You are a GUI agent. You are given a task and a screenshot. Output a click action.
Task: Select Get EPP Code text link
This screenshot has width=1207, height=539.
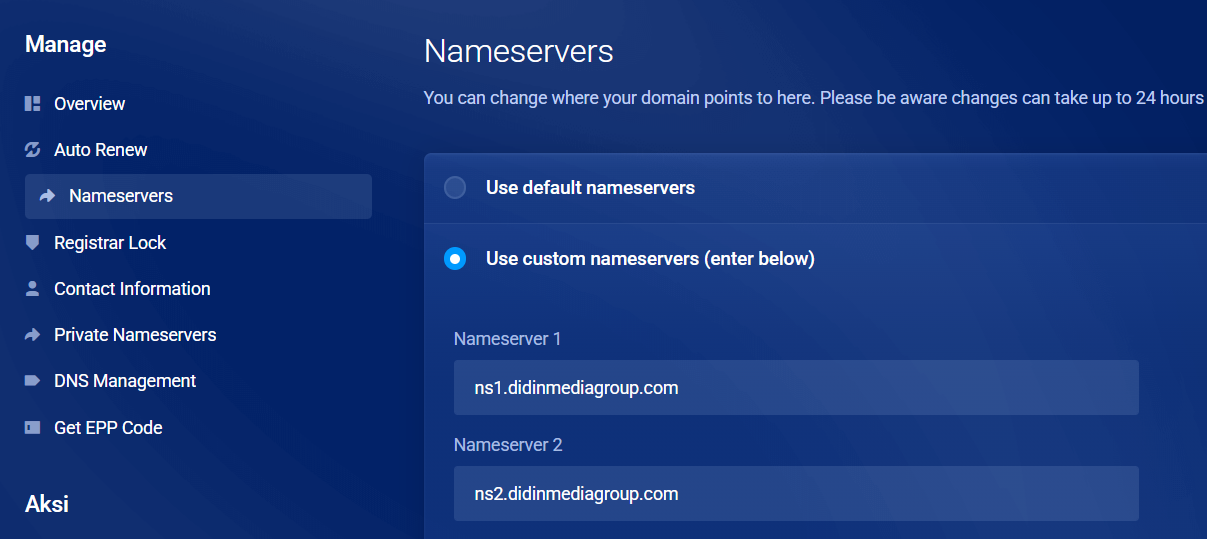108,427
